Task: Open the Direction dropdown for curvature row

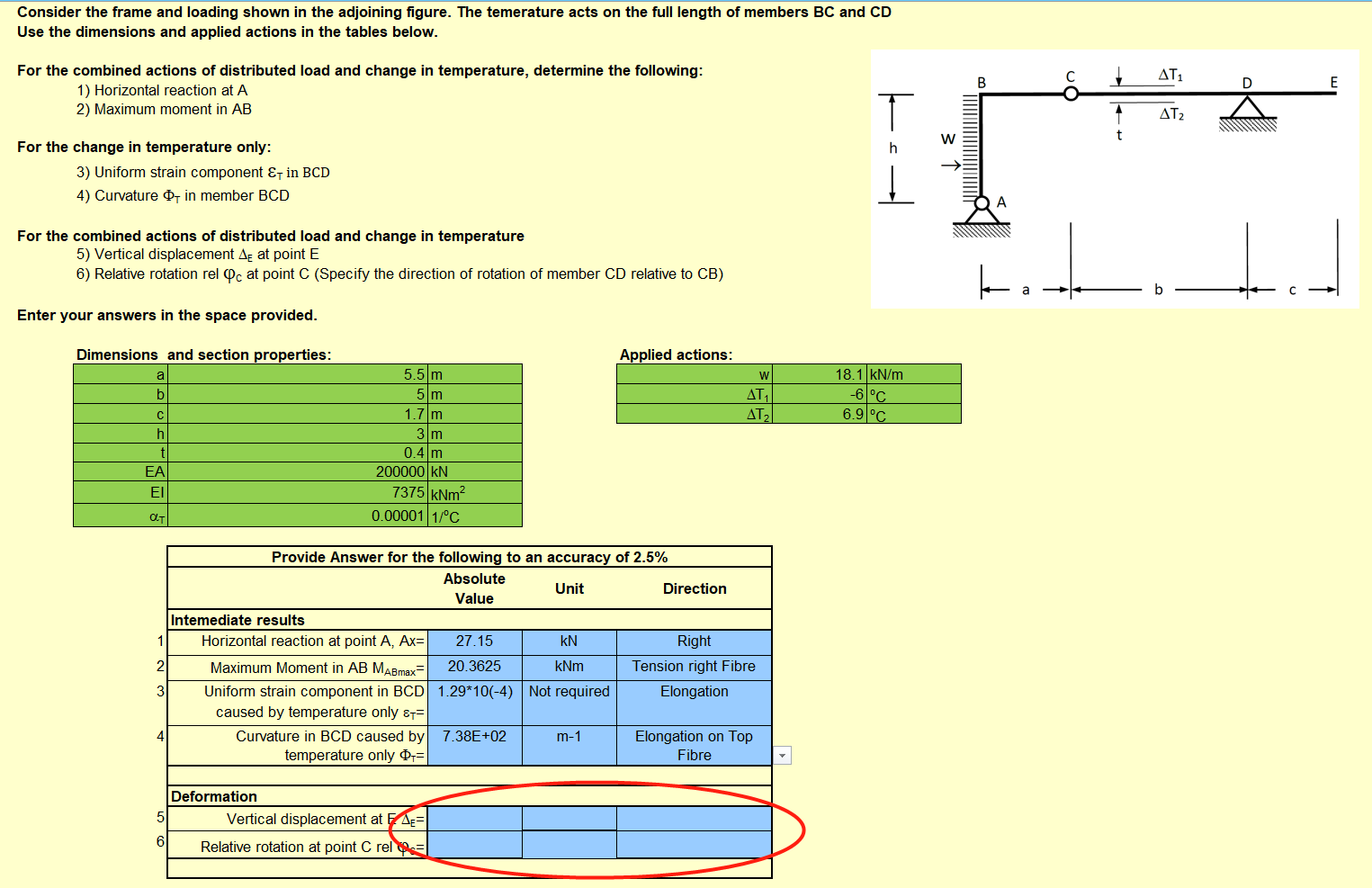Action: coord(781,755)
